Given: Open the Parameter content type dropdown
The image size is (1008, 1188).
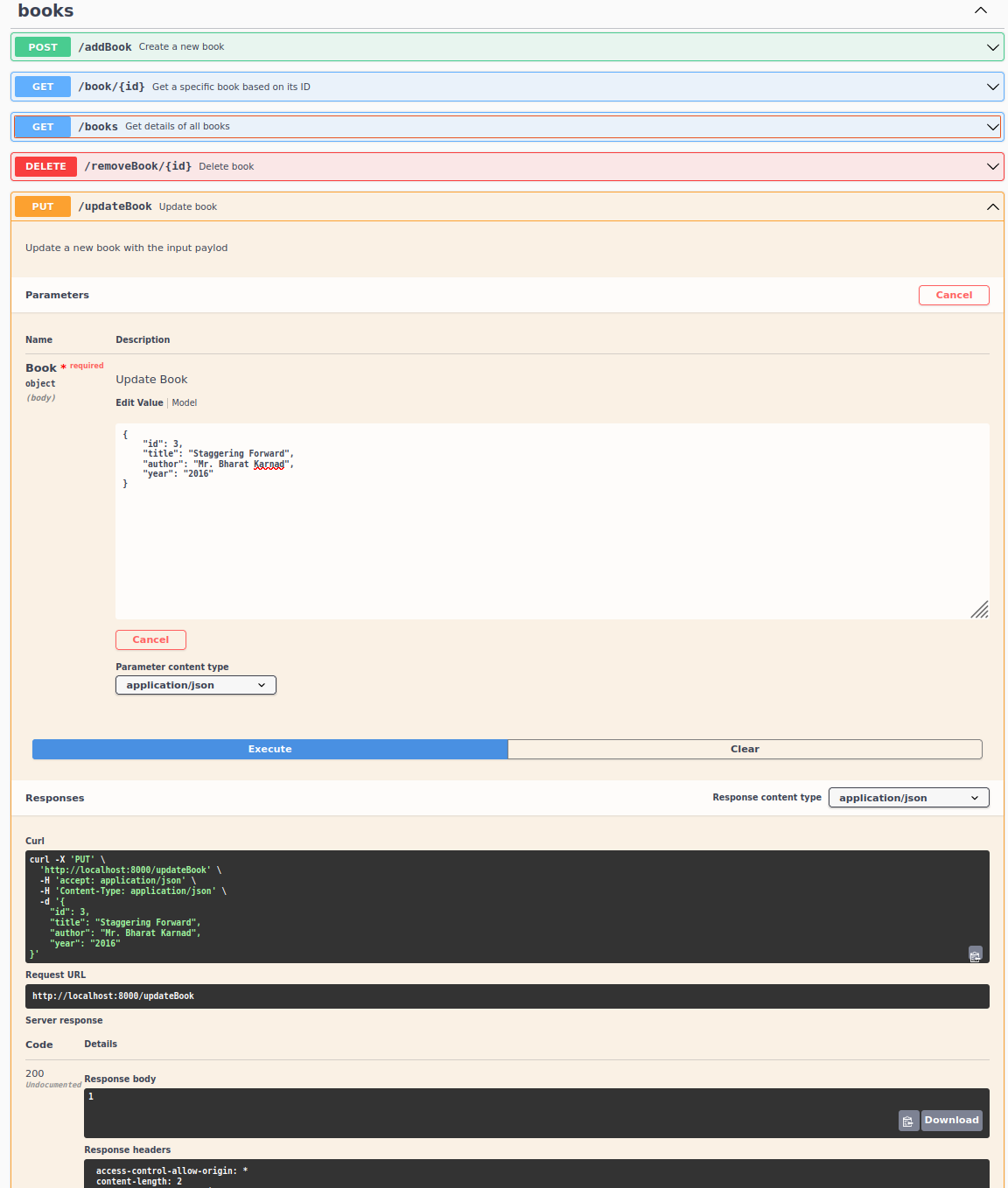Looking at the screenshot, I should click(x=195, y=685).
